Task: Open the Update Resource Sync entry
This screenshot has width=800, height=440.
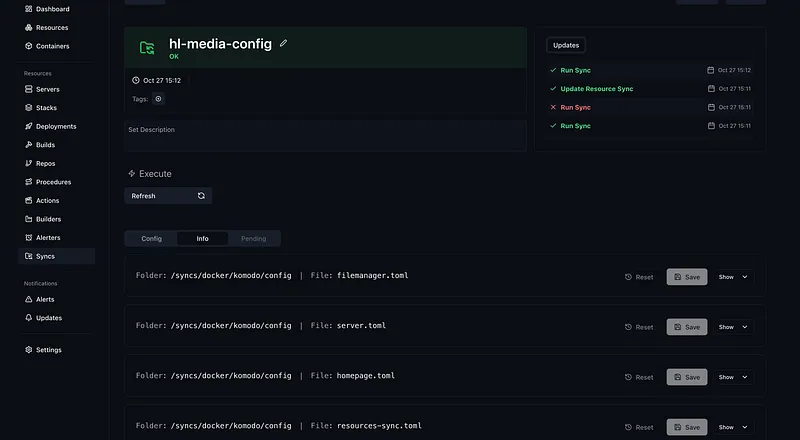Action: [596, 89]
